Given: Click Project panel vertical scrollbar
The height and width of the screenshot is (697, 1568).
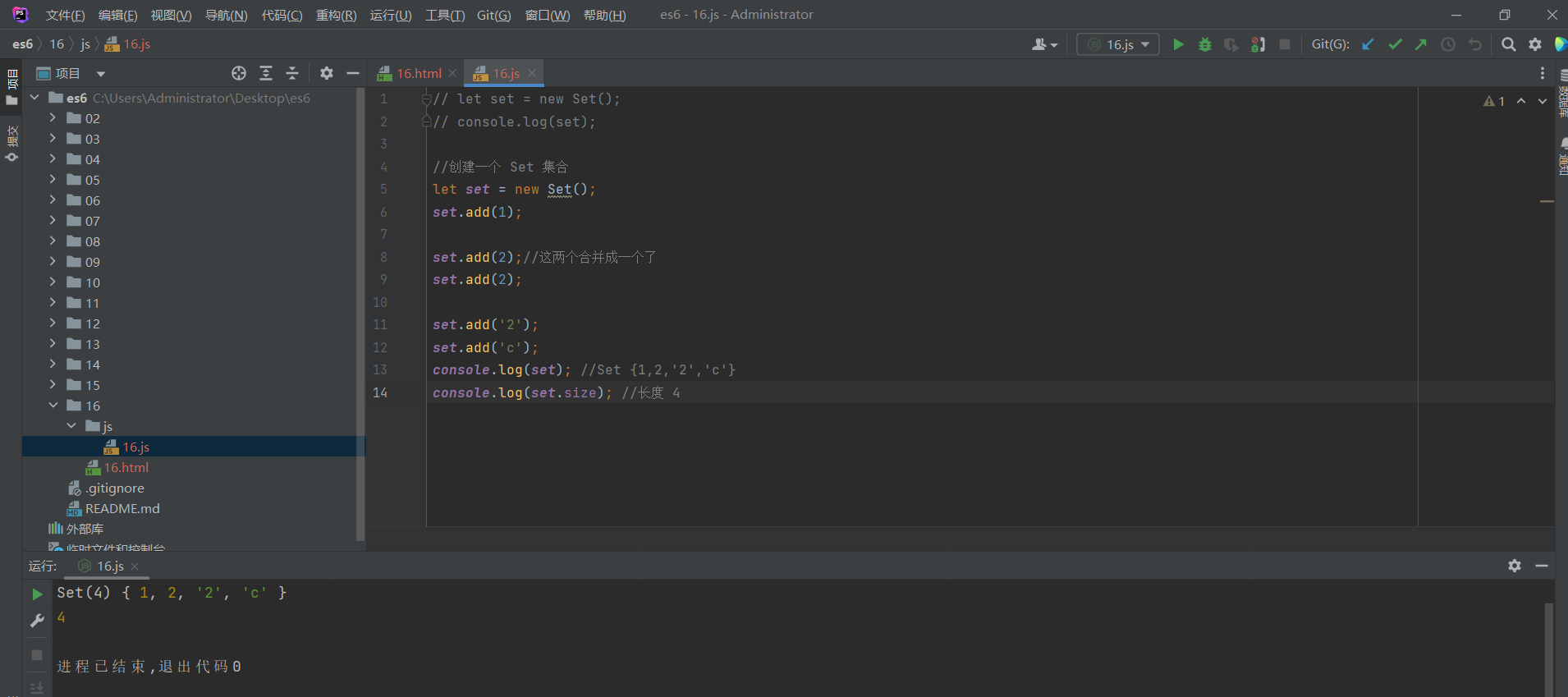Looking at the screenshot, I should point(360,314).
